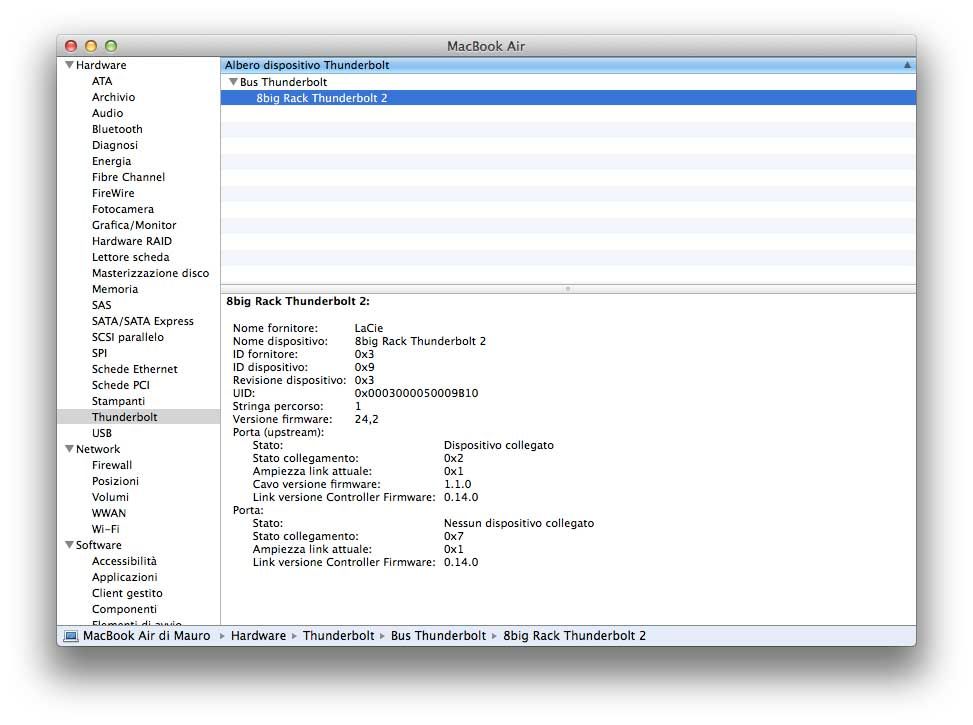Show the Wi-Fi network information
973x725 pixels.
pyautogui.click(x=107, y=529)
